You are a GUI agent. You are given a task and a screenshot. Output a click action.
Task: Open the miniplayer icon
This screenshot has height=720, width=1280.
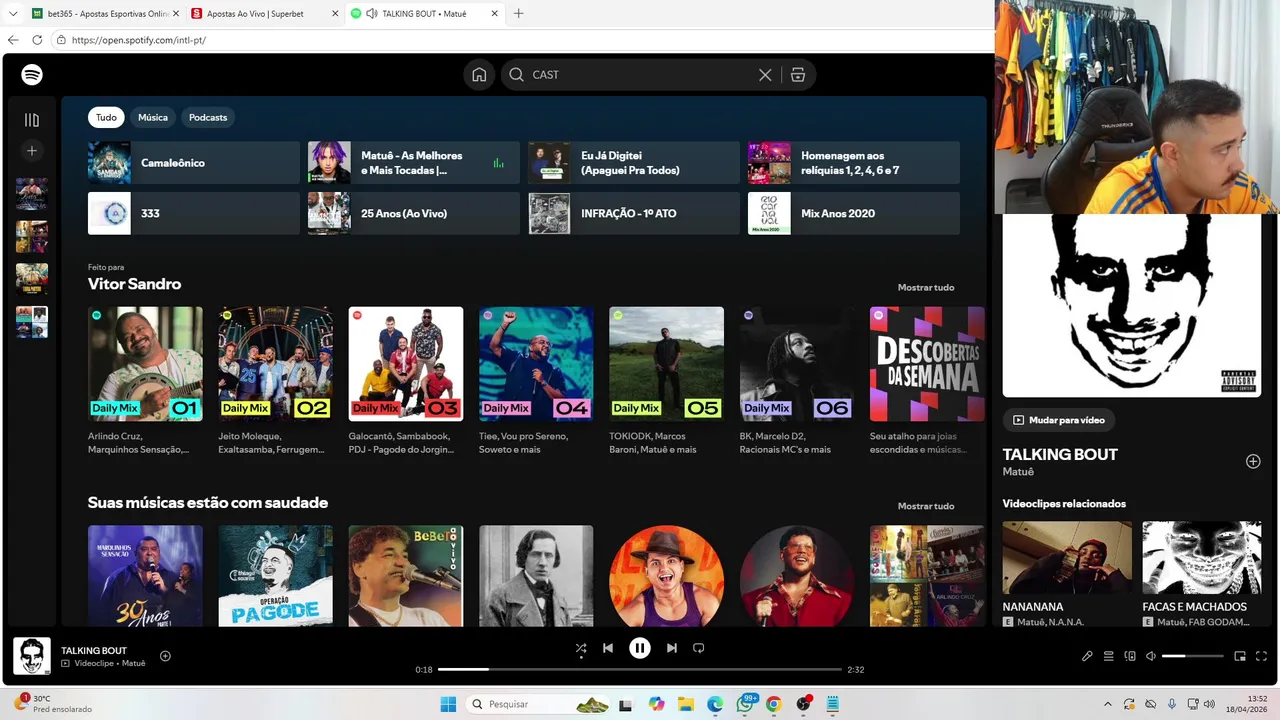tap(1240, 656)
